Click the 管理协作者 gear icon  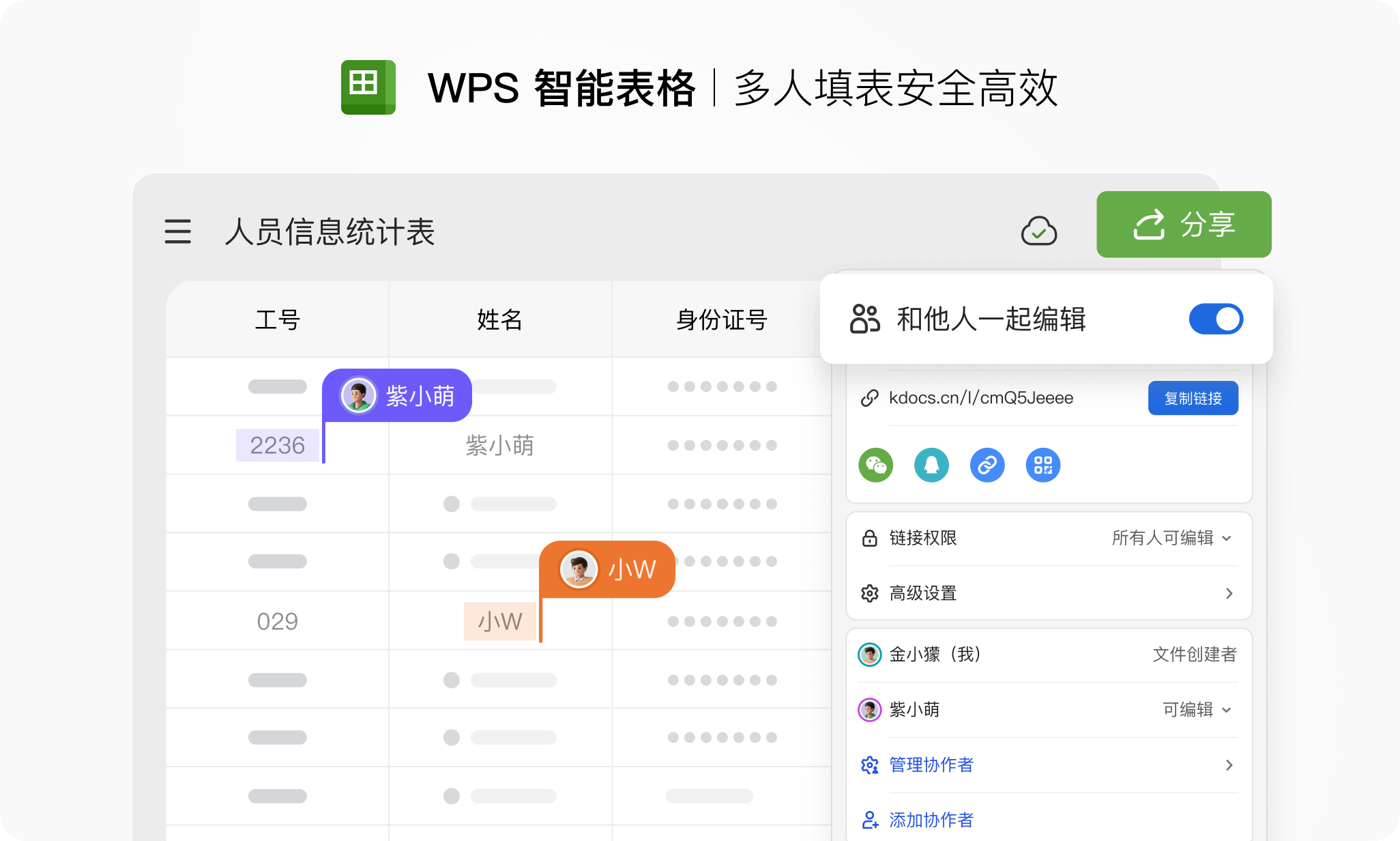(x=869, y=765)
